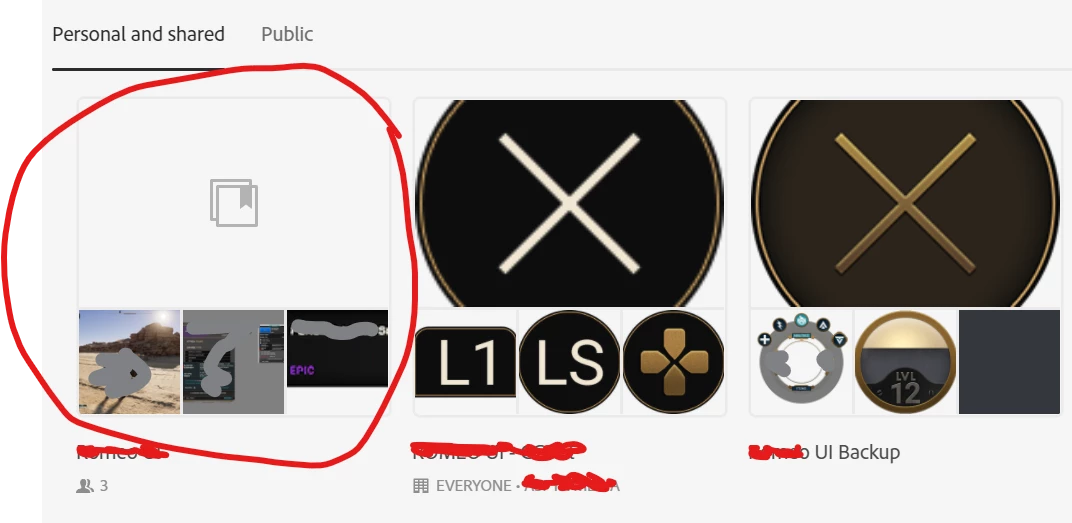Open the circular radial menu thumbnail
This screenshot has width=1072, height=523.
tap(801, 362)
